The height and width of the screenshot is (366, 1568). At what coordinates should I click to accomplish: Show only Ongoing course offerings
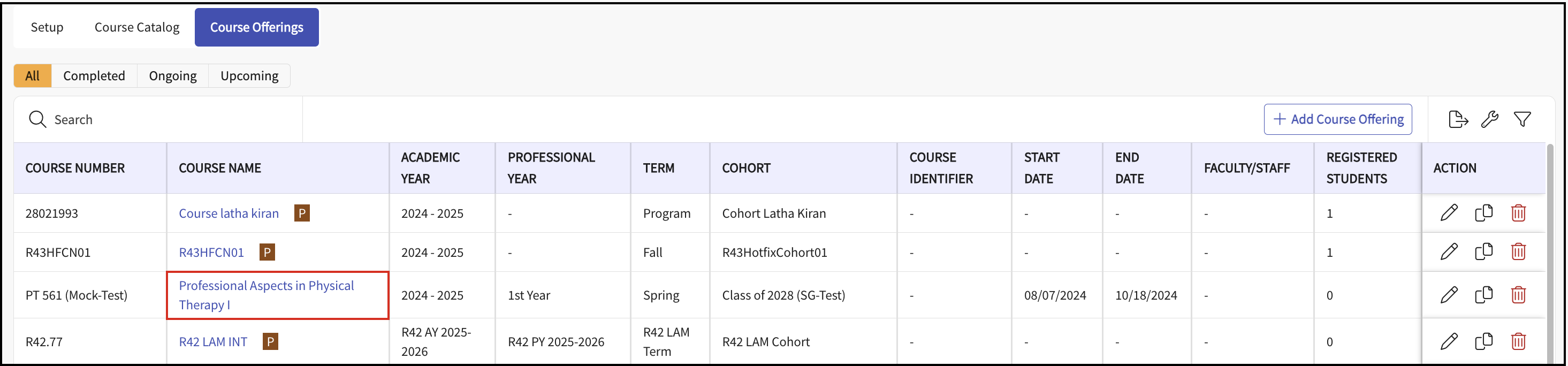(173, 76)
